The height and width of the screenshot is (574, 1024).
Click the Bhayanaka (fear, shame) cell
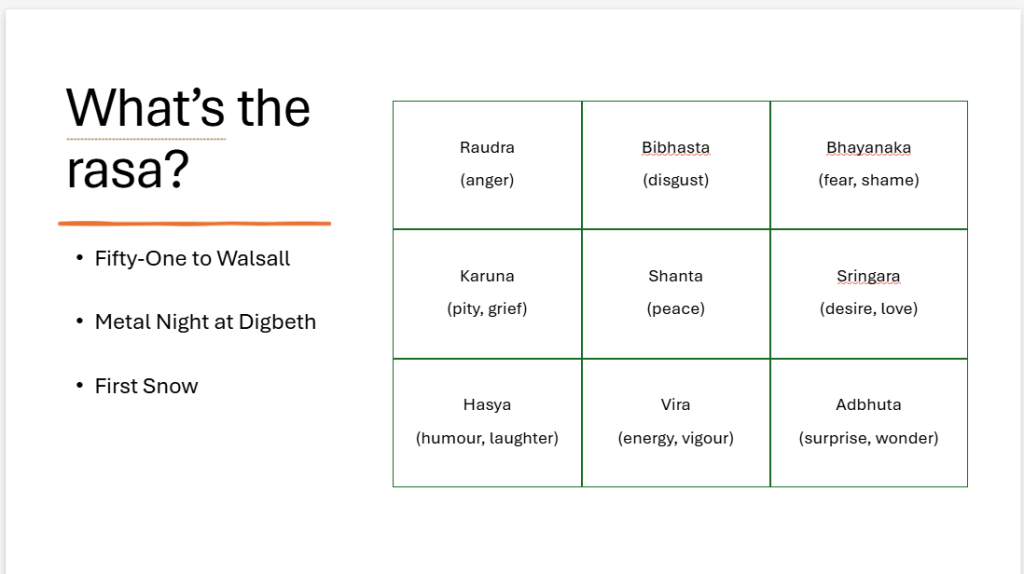(x=869, y=165)
